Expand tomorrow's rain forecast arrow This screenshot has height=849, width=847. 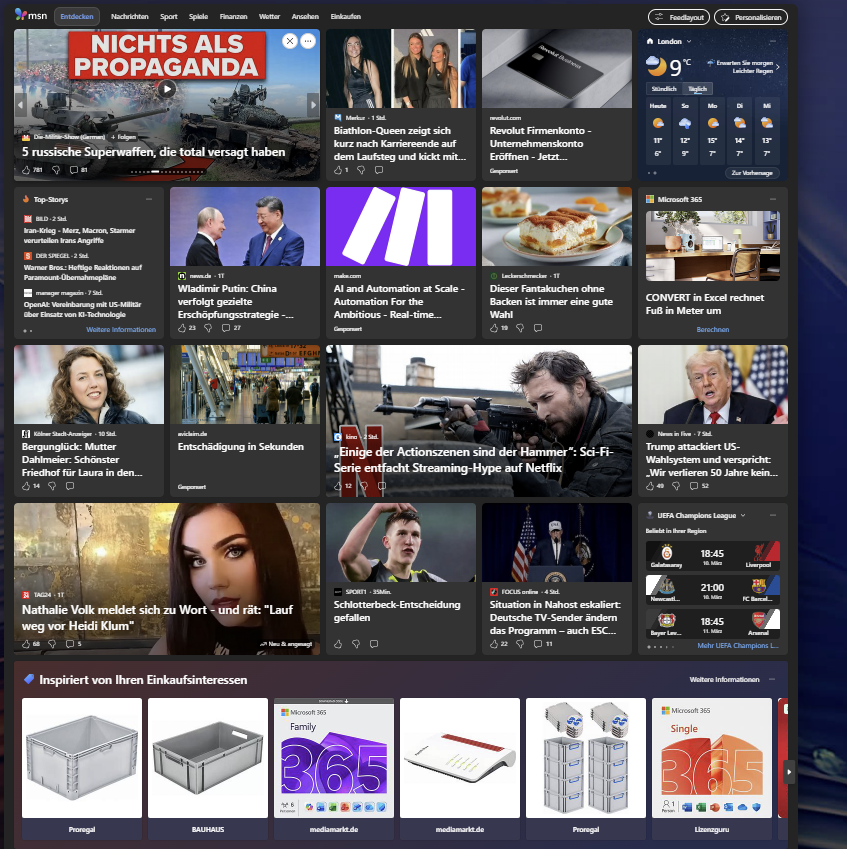click(778, 67)
